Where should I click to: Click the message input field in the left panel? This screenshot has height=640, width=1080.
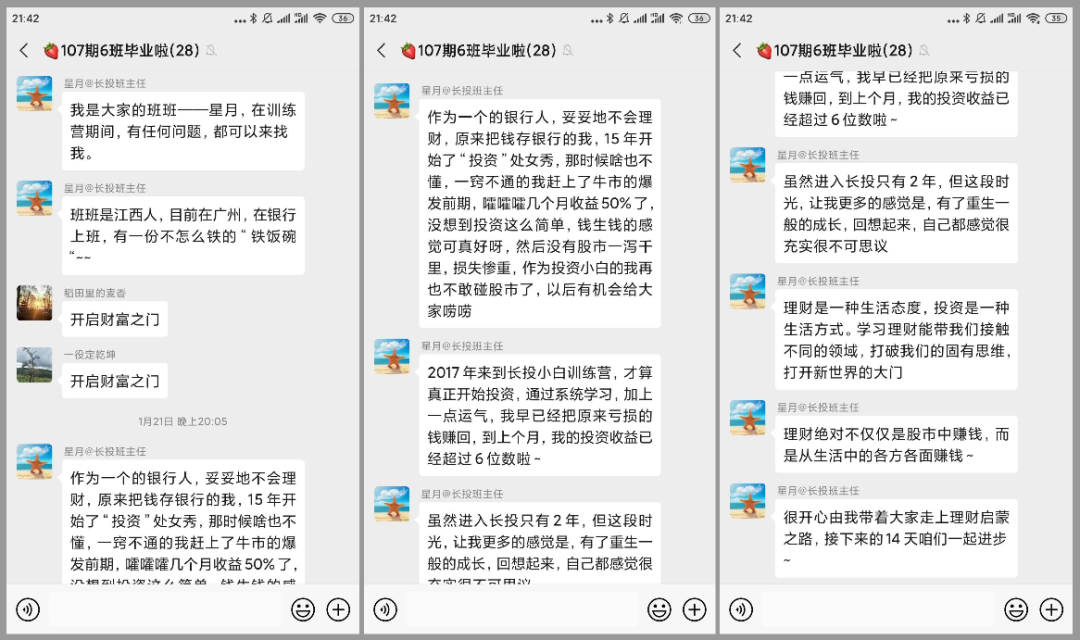click(x=165, y=609)
